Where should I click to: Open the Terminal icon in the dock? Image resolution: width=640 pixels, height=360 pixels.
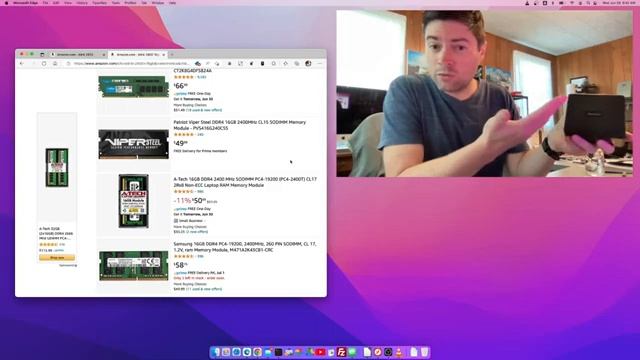click(278, 352)
